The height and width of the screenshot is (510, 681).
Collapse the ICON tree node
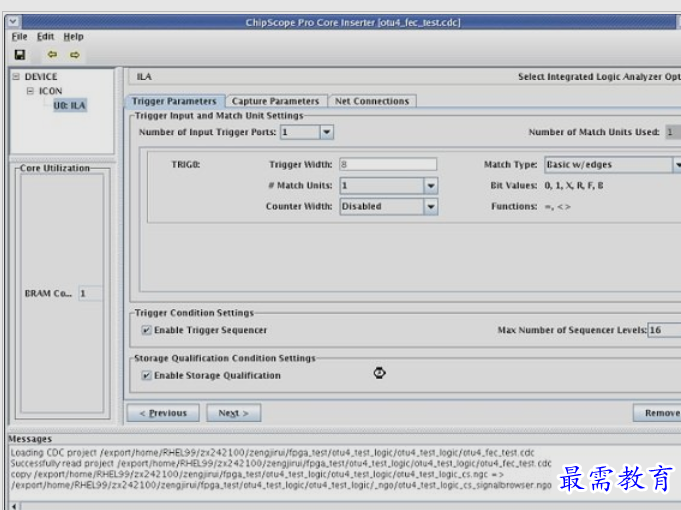(x=30, y=91)
